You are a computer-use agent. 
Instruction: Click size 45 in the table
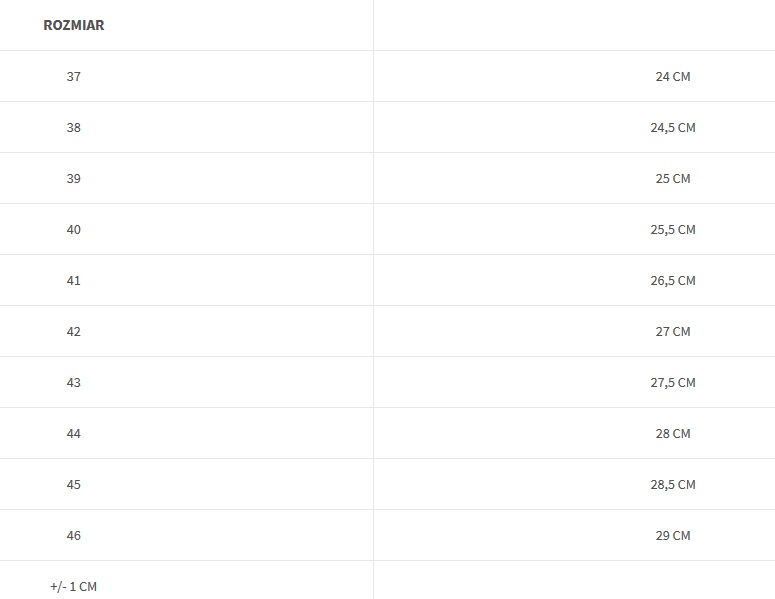pyautogui.click(x=73, y=484)
